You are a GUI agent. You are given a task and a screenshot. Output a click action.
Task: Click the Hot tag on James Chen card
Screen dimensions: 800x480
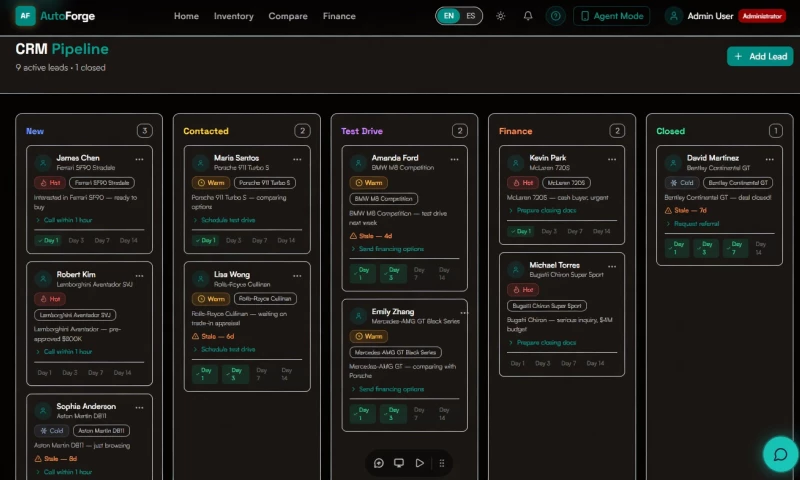49,183
